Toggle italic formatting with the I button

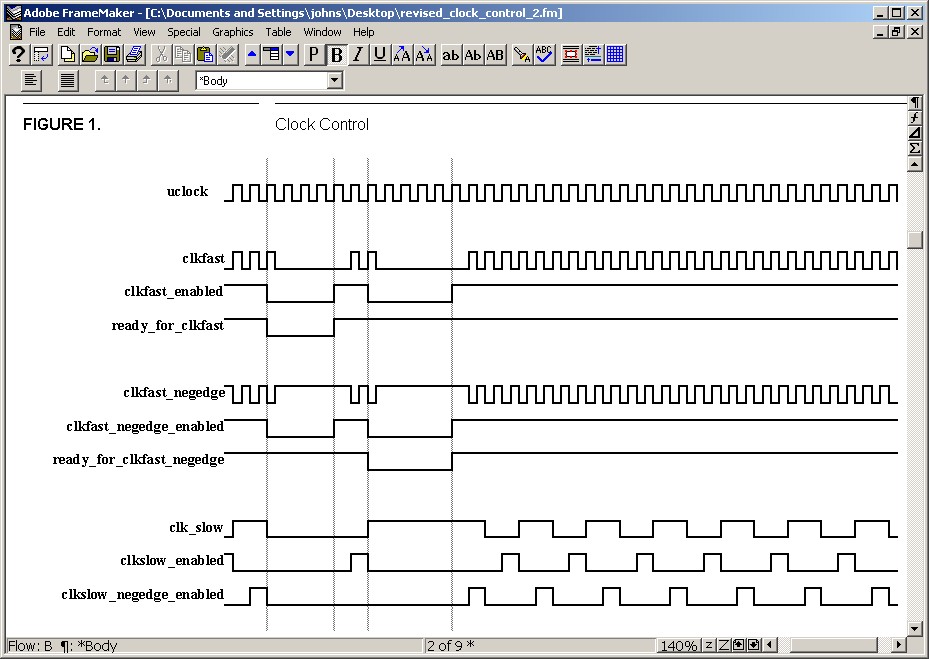358,55
